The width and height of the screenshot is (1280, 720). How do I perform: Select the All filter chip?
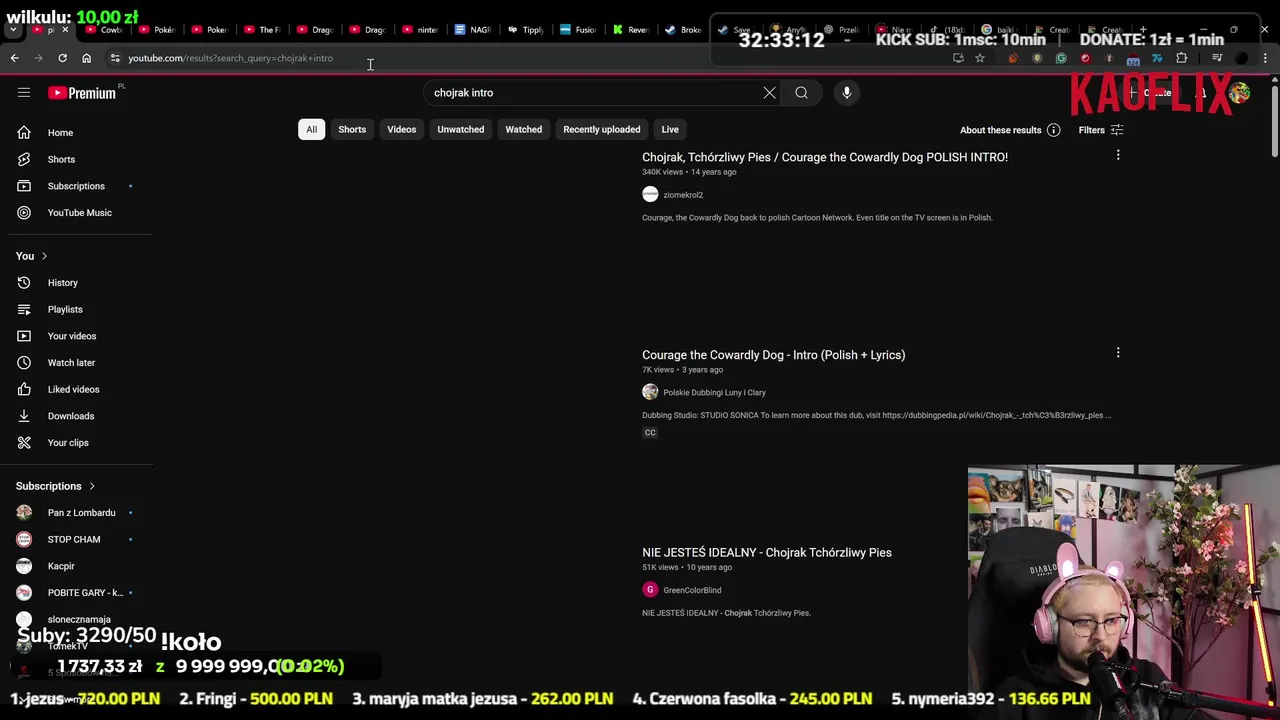coord(311,129)
